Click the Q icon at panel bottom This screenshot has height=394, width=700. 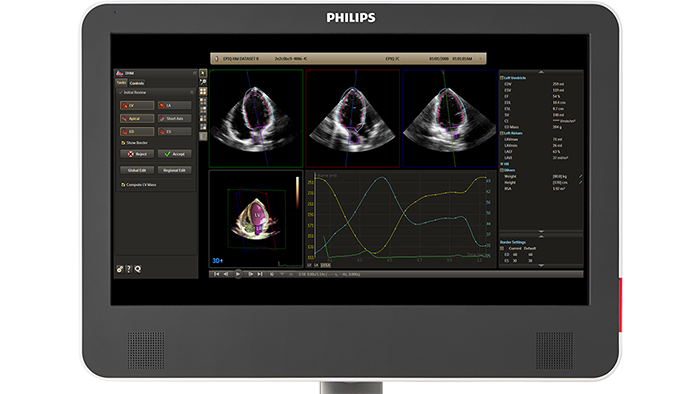point(138,269)
